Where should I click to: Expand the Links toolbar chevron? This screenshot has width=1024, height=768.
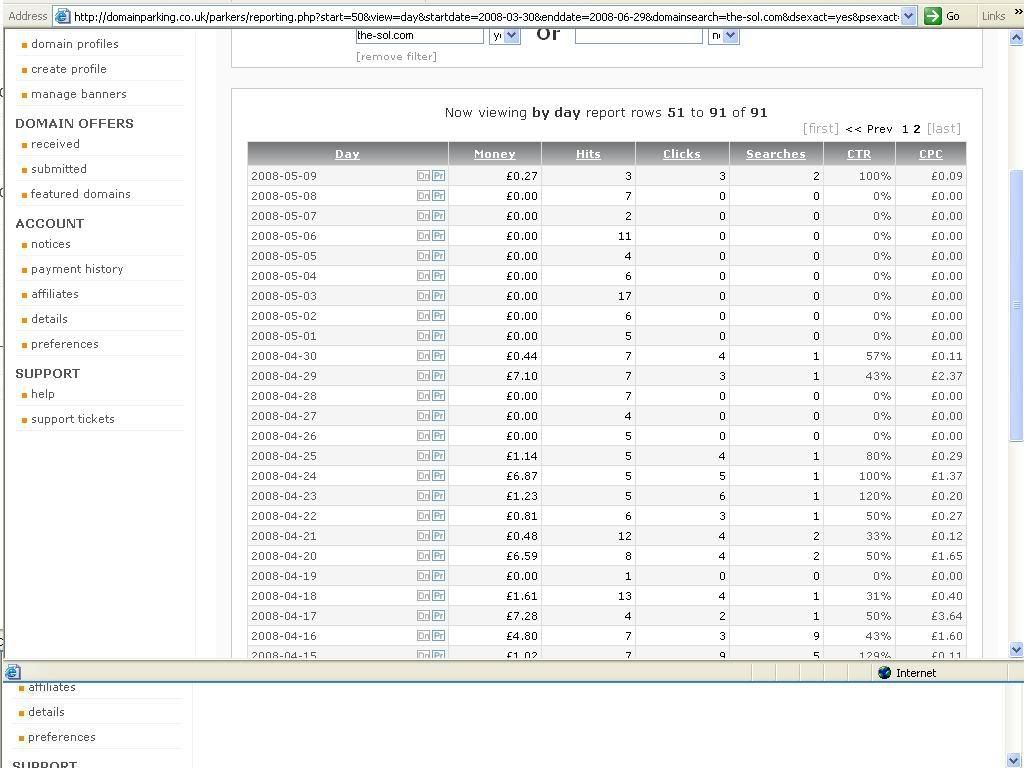tap(1018, 14)
